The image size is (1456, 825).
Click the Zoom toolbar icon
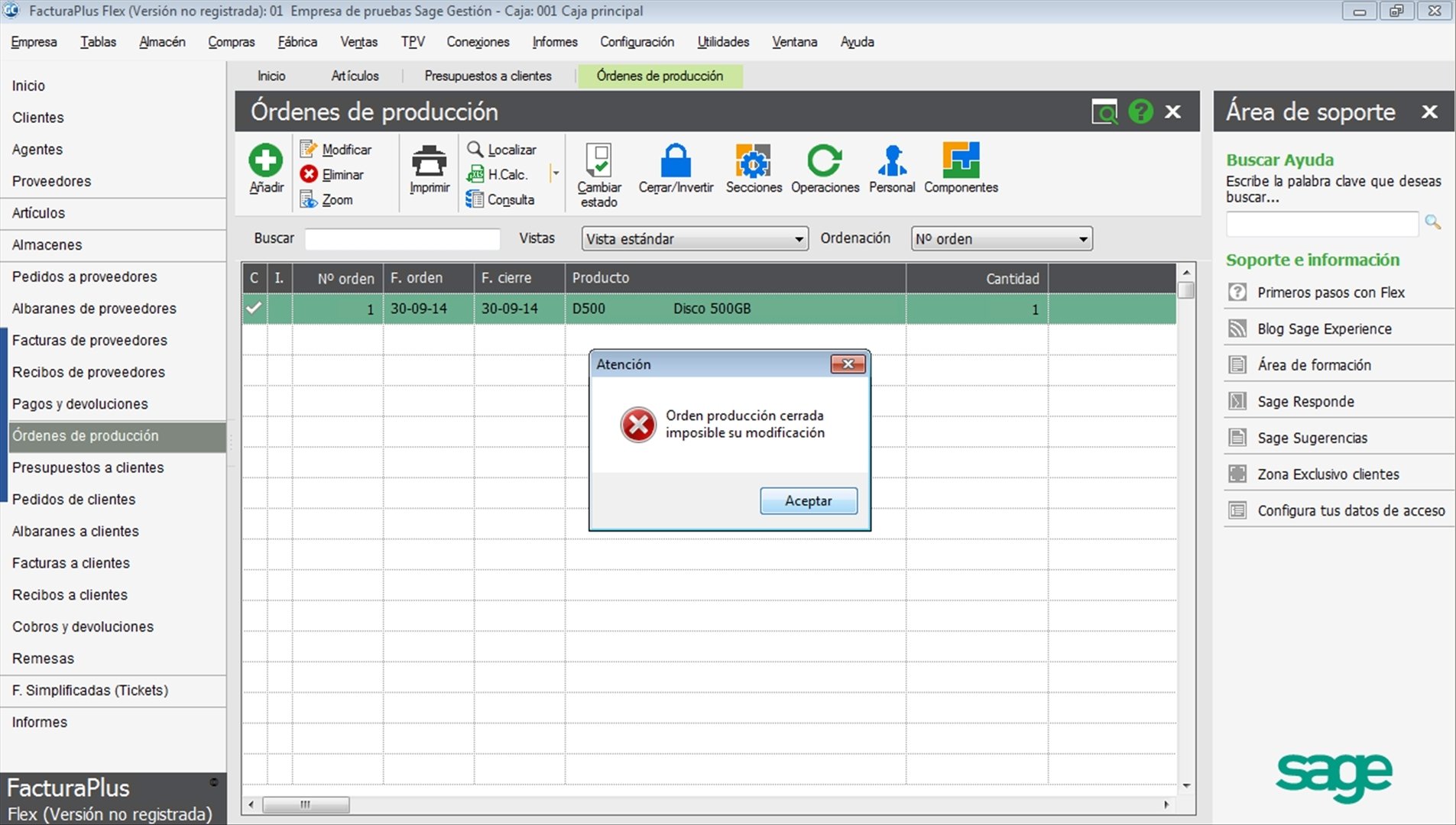coord(308,199)
